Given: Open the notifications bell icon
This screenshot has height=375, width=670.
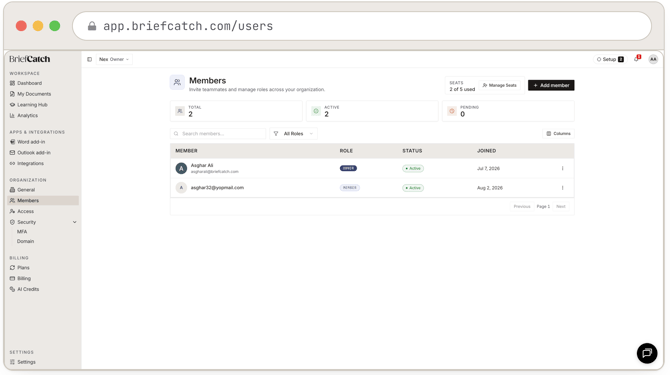Looking at the screenshot, I should point(637,59).
